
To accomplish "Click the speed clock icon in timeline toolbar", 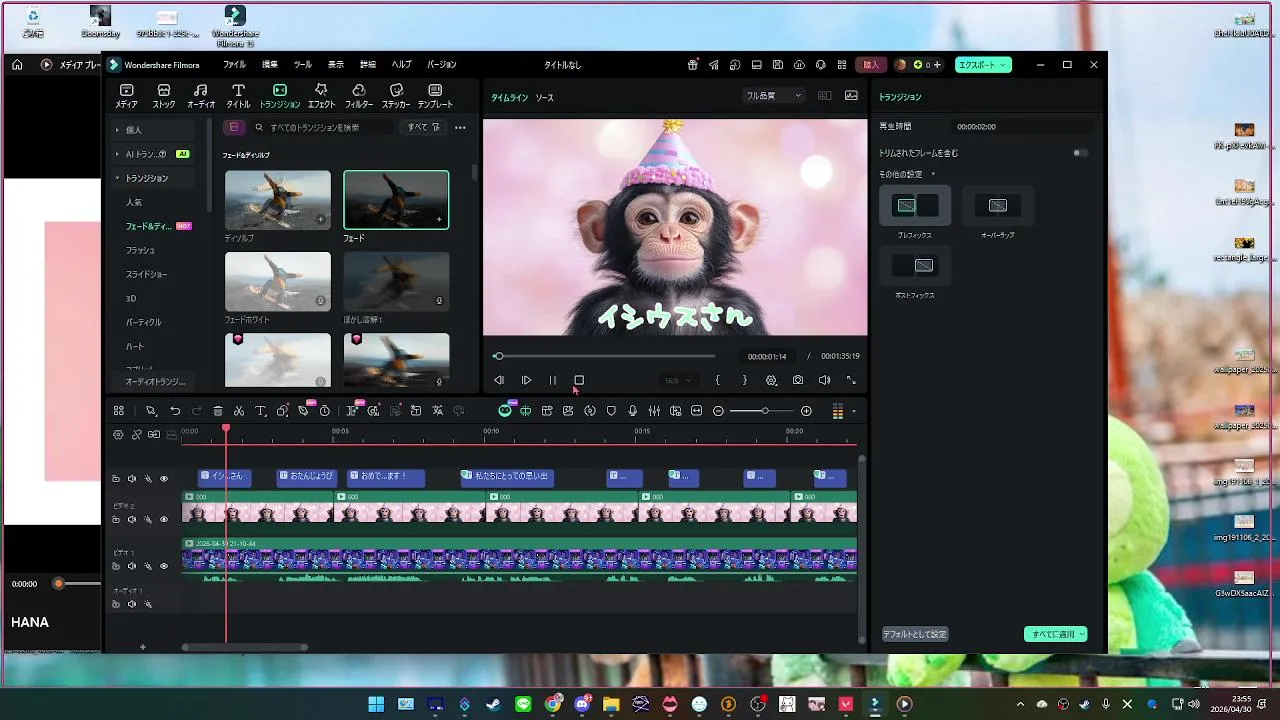I will pyautogui.click(x=325, y=411).
